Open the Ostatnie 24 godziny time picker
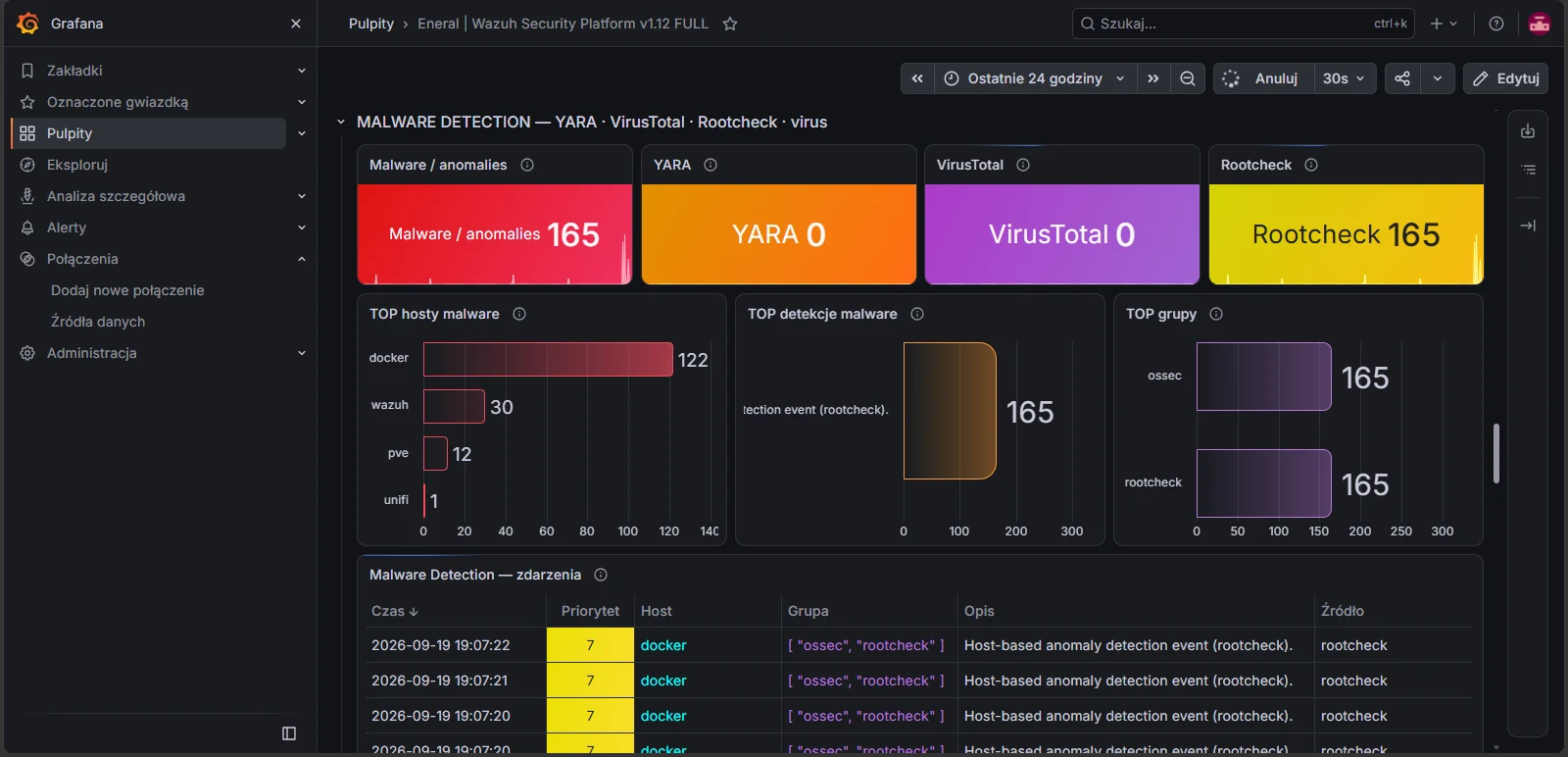The width and height of the screenshot is (1568, 757). [1035, 78]
